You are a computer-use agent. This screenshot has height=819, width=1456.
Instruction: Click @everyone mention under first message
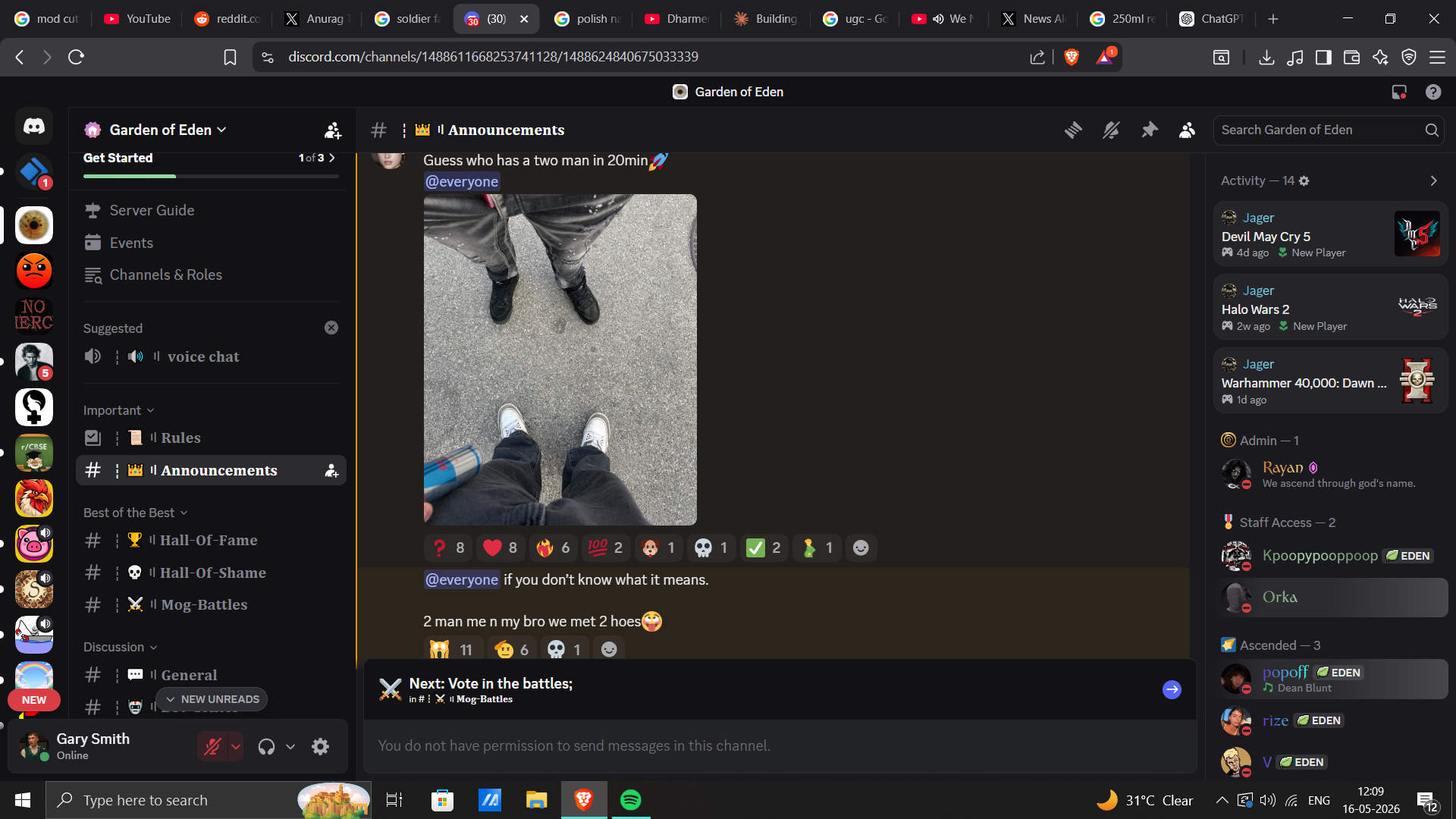tap(462, 181)
